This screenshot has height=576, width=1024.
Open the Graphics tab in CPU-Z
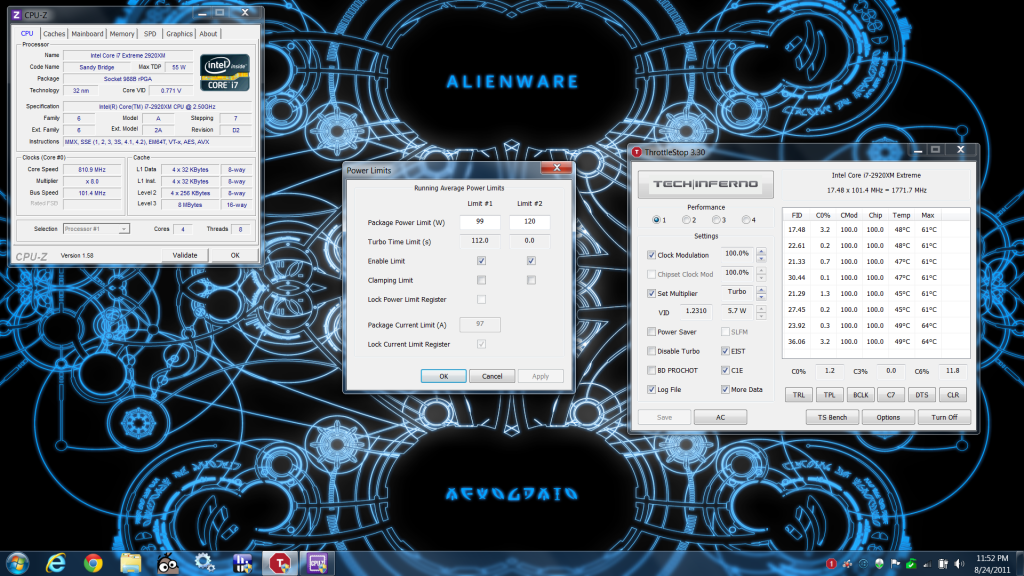coord(179,34)
